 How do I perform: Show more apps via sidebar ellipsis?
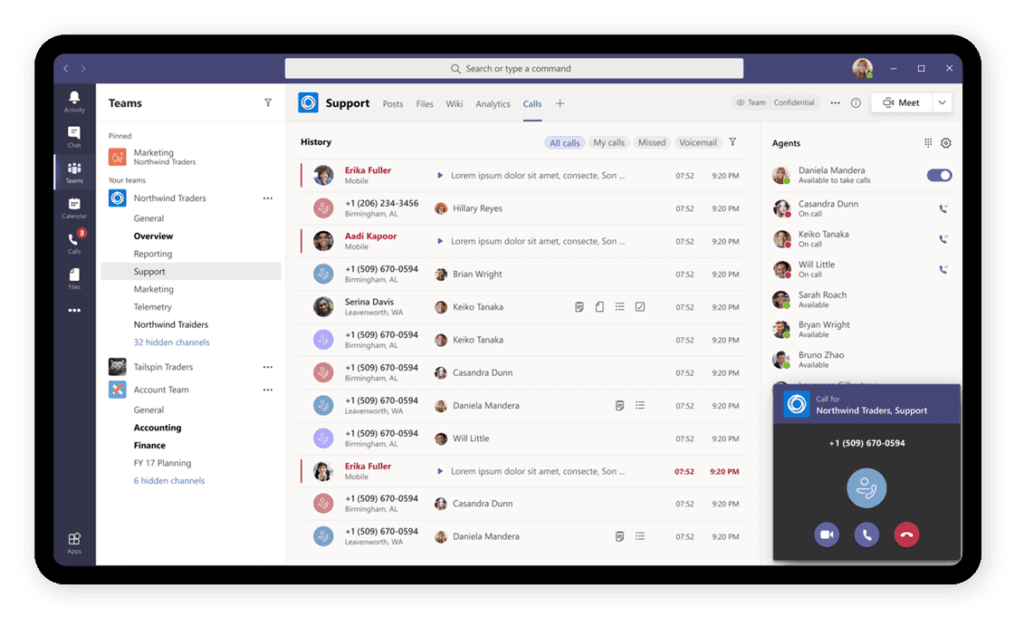click(x=74, y=311)
